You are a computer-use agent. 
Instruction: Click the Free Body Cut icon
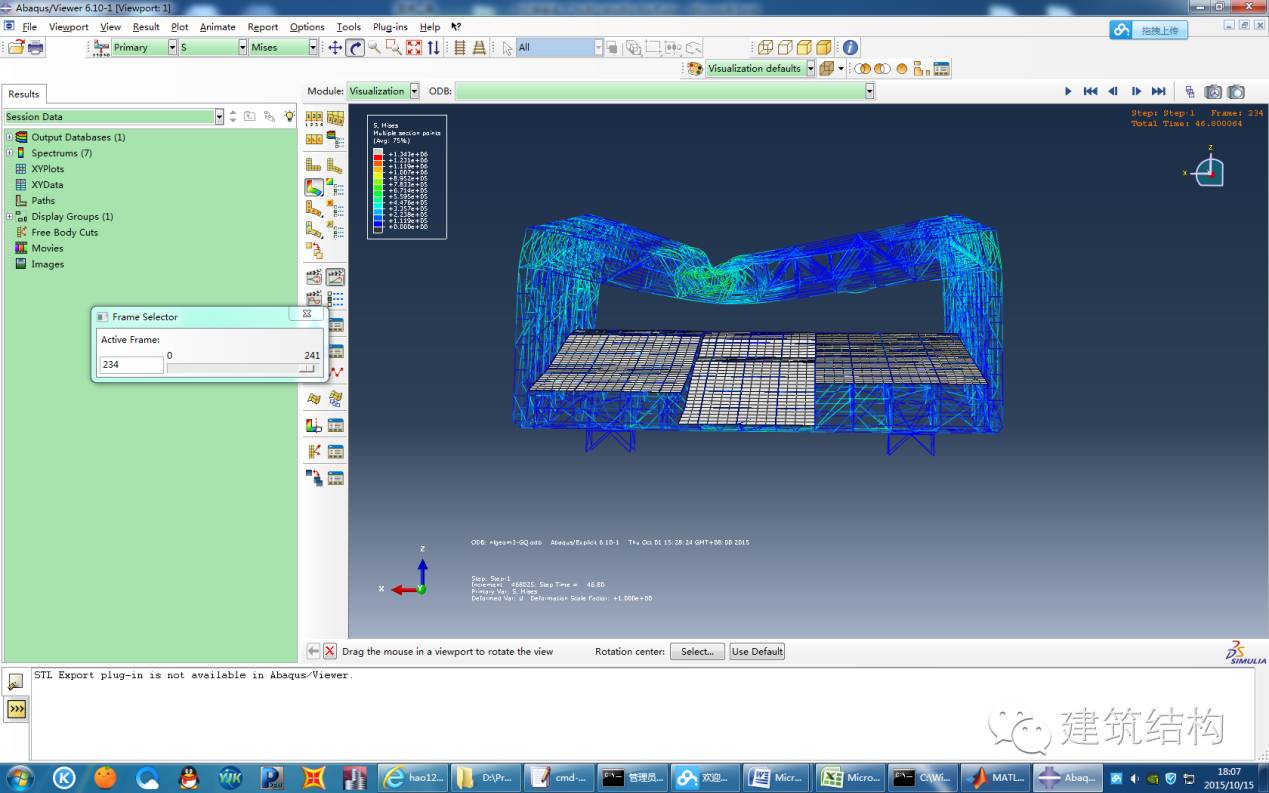tap(314, 452)
